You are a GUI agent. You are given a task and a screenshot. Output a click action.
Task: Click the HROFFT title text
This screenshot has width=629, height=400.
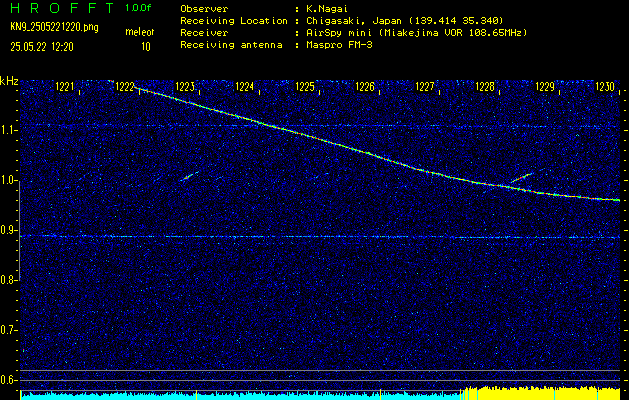pos(63,8)
